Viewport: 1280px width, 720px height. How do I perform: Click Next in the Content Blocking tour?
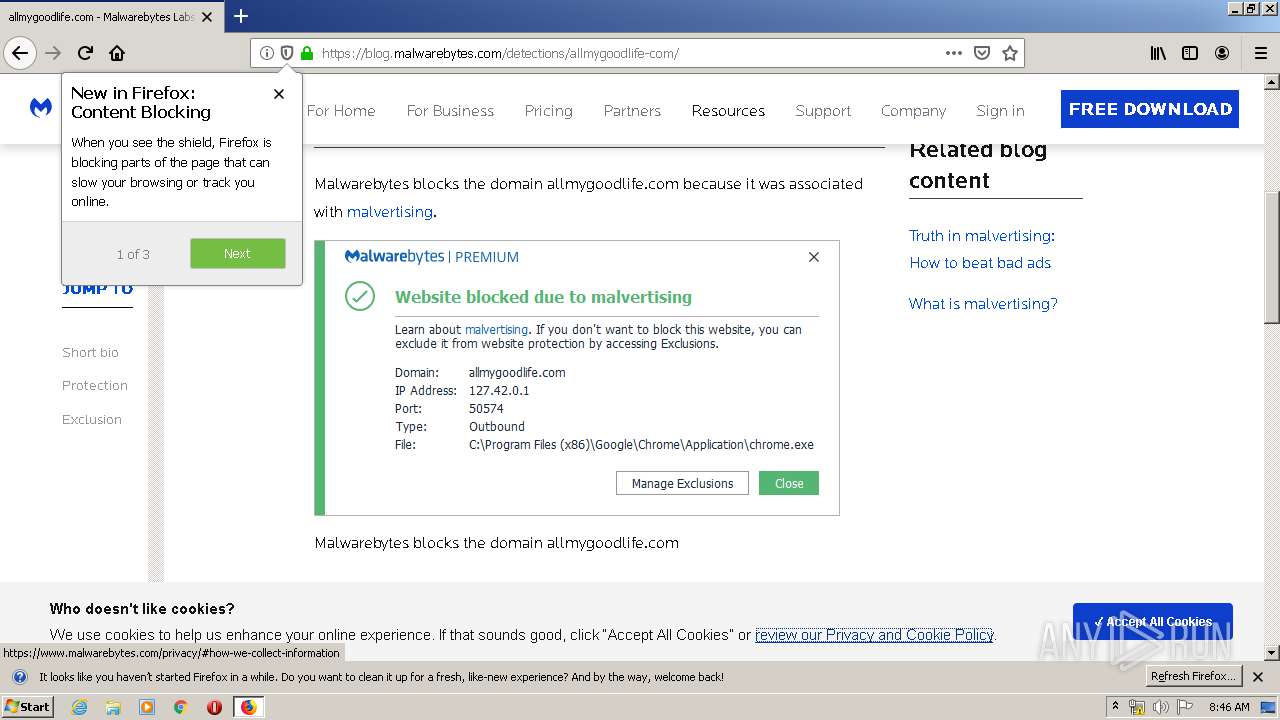click(237, 253)
